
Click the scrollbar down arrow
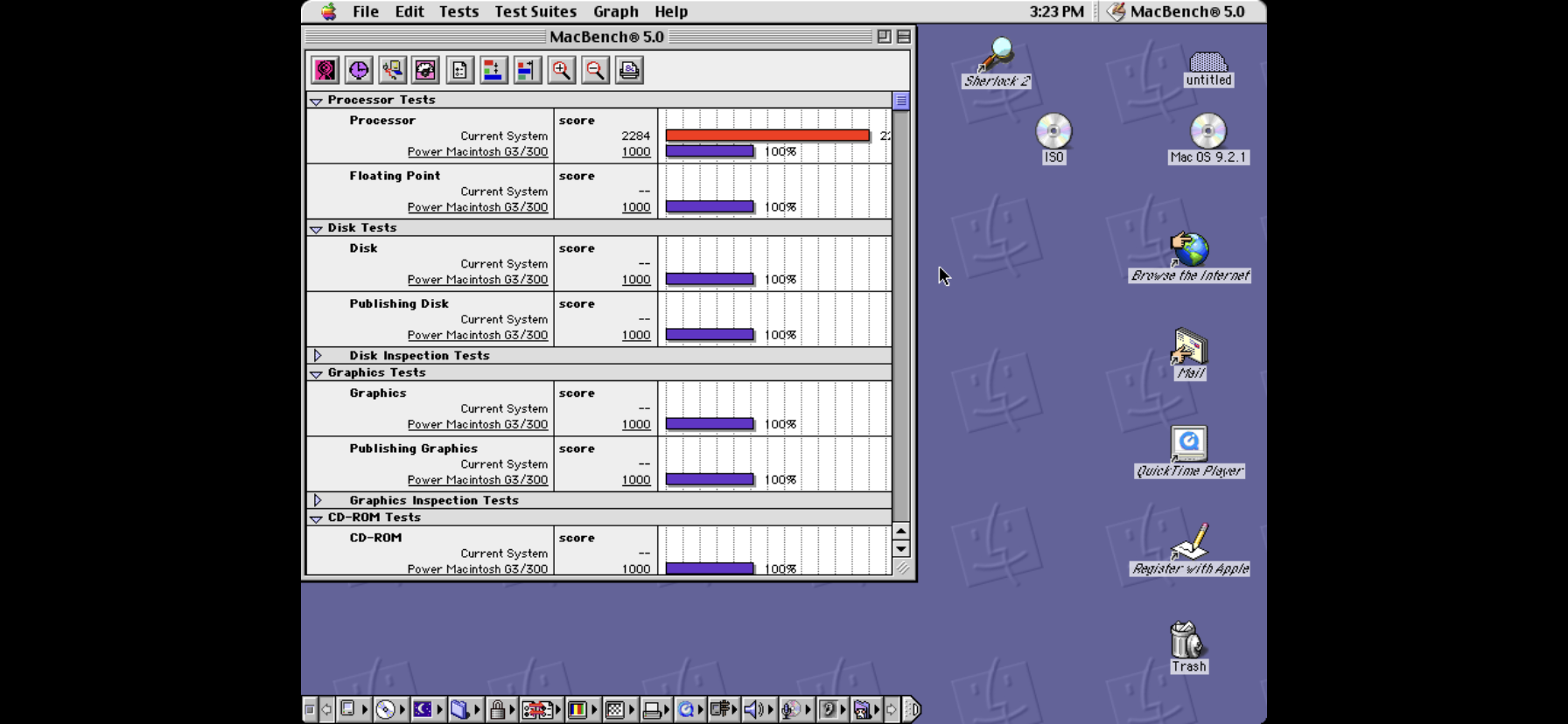pyautogui.click(x=901, y=549)
